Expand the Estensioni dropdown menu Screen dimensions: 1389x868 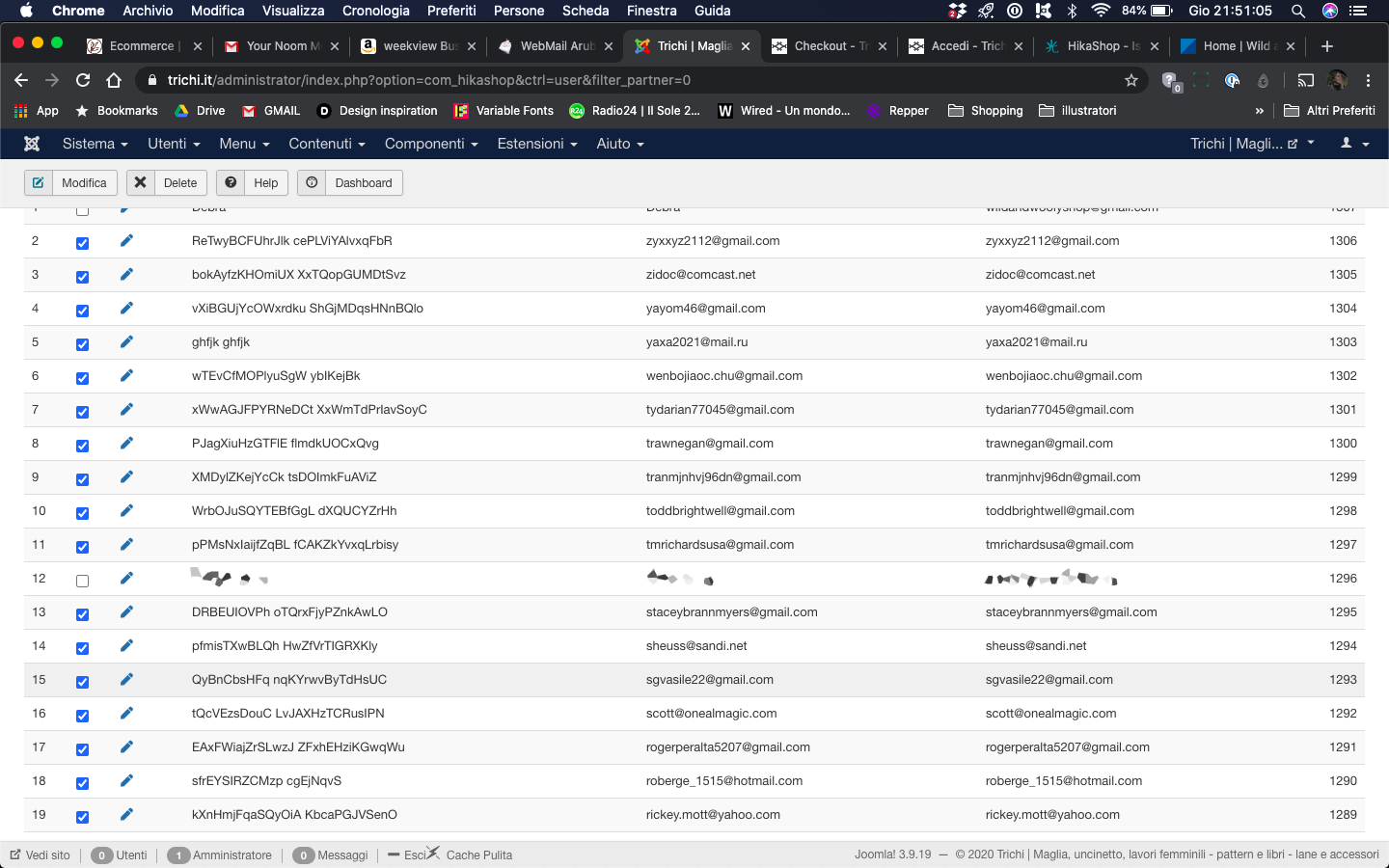pyautogui.click(x=536, y=144)
